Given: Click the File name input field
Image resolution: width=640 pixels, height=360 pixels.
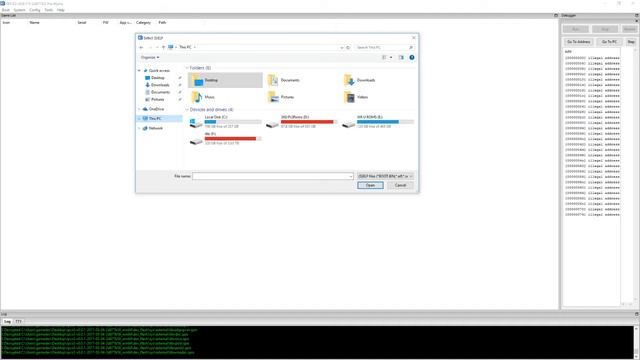Looking at the screenshot, I should tap(270, 176).
